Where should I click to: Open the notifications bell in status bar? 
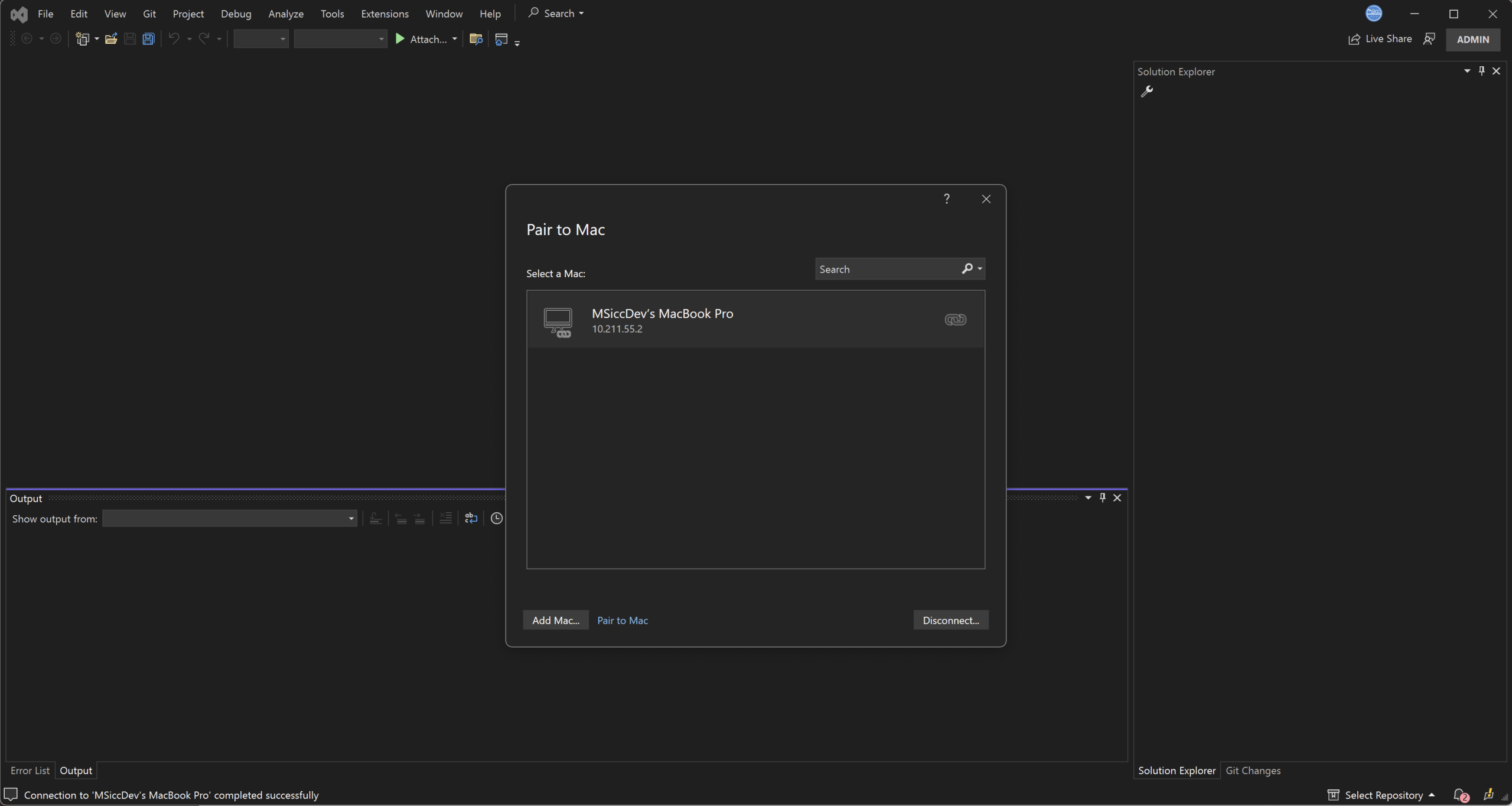(1460, 795)
